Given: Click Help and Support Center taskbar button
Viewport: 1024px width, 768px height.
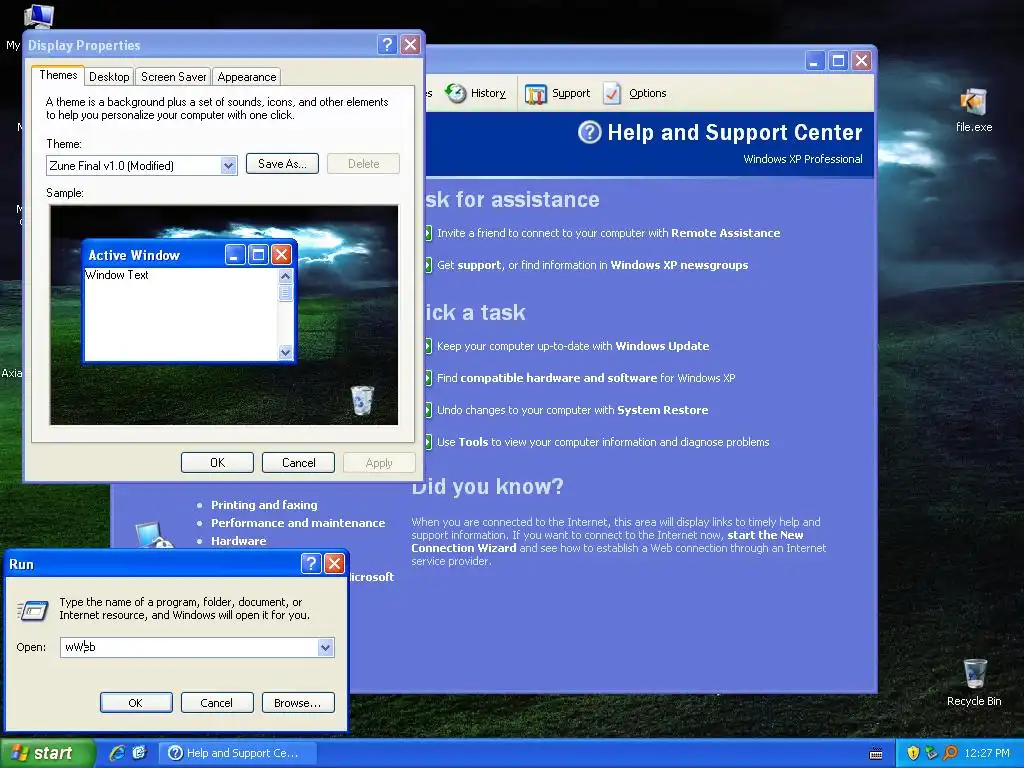Looking at the screenshot, I should tap(239, 753).
